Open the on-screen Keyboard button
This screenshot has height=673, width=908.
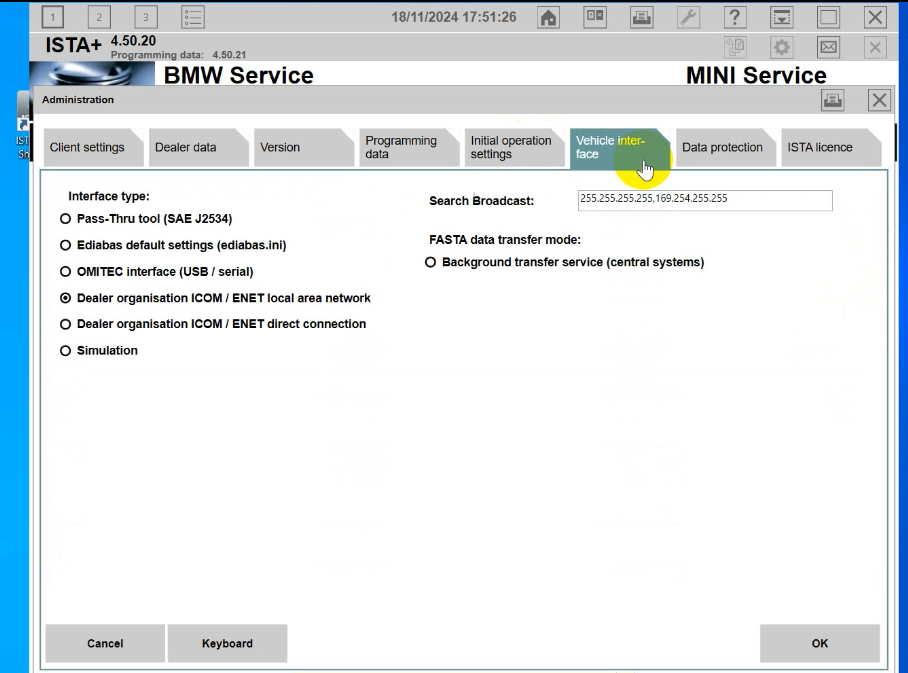point(228,643)
